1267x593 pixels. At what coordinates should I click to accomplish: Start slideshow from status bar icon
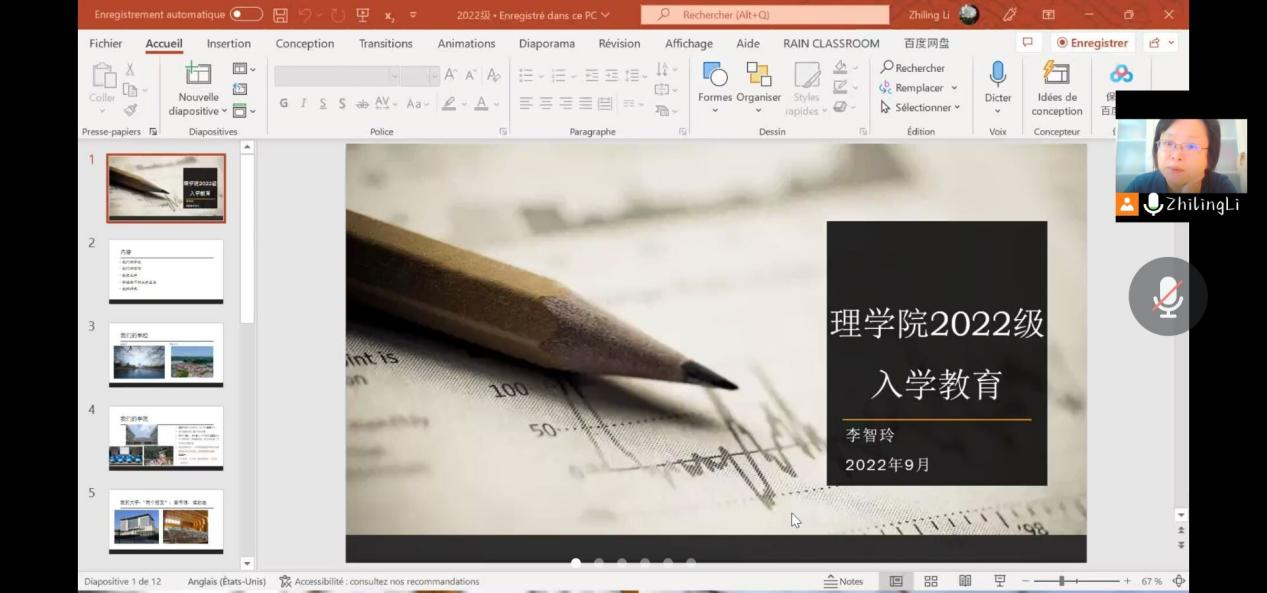(x=999, y=581)
